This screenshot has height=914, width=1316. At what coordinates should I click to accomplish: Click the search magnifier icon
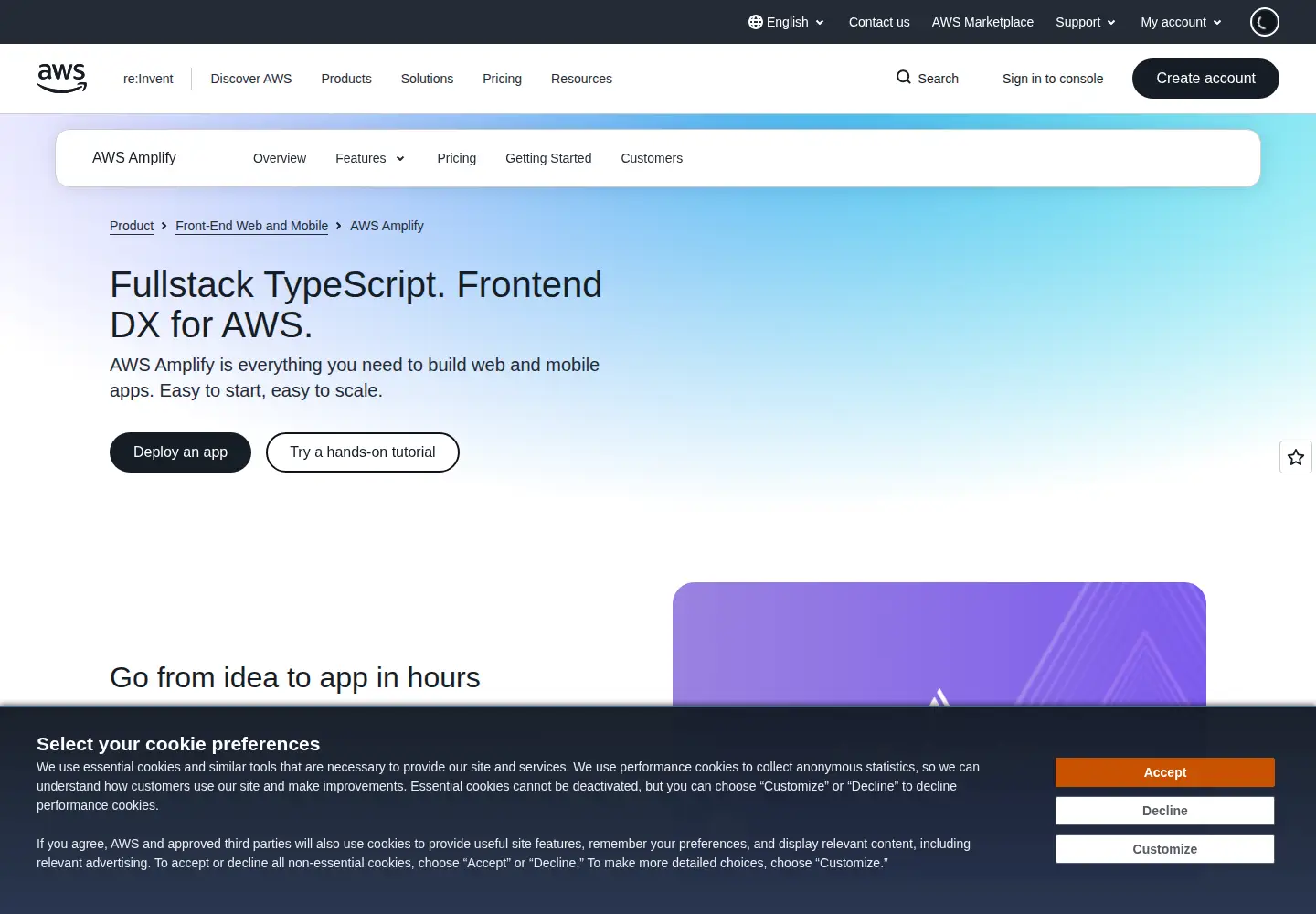(x=904, y=78)
